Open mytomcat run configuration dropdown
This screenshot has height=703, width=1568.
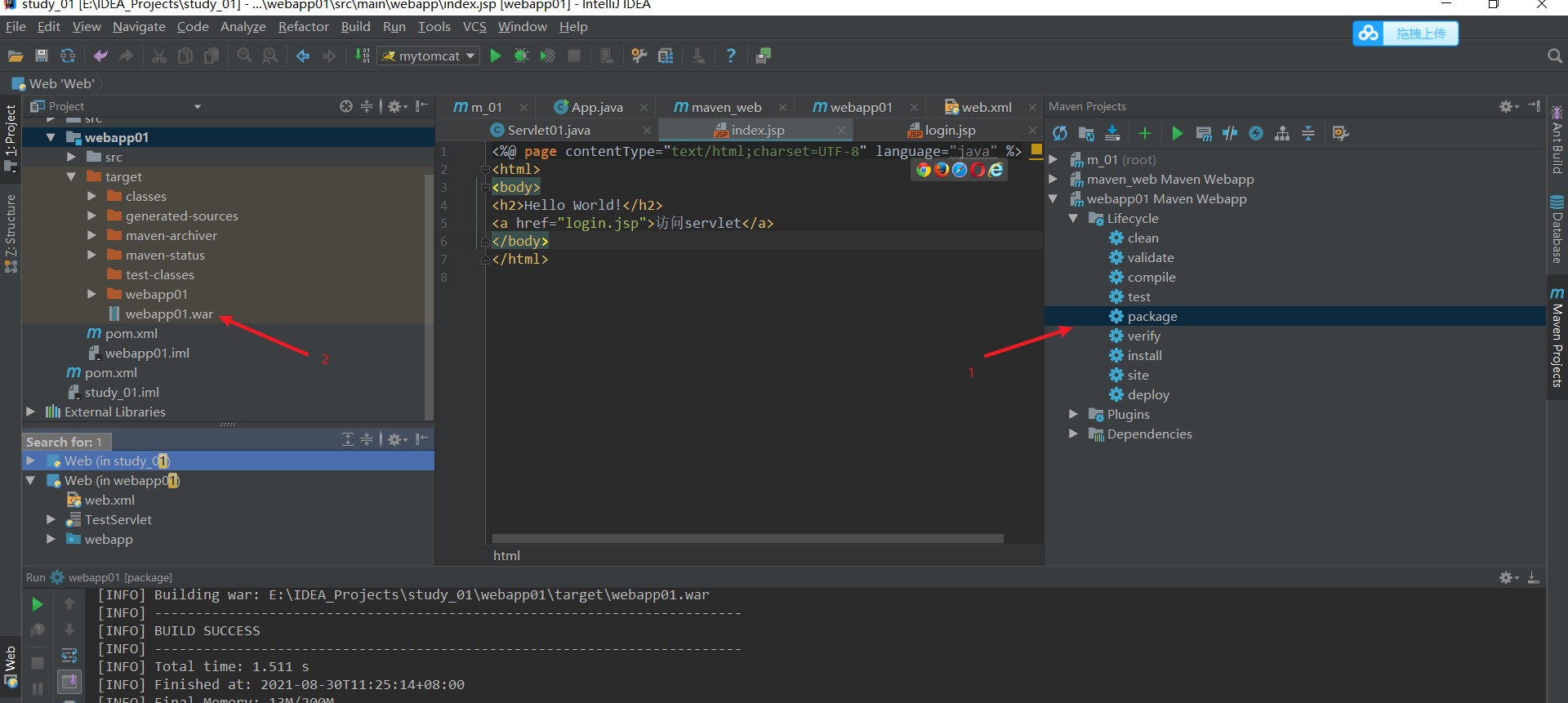click(428, 56)
